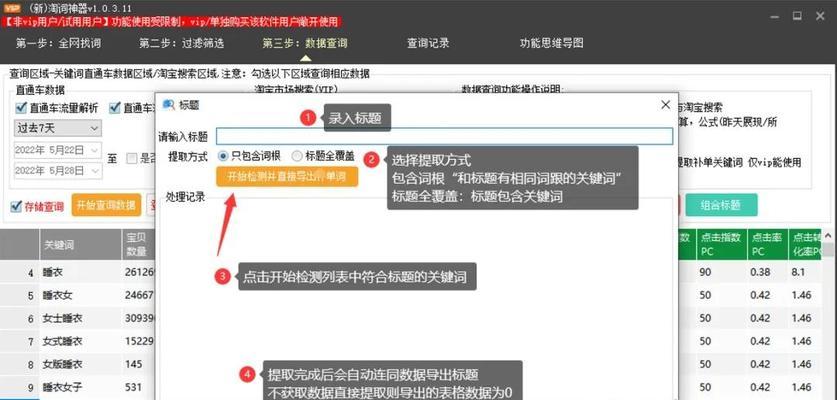Switch to 第一步:全网找词 tab
Viewport: 837px width, 400px height.
[58, 43]
